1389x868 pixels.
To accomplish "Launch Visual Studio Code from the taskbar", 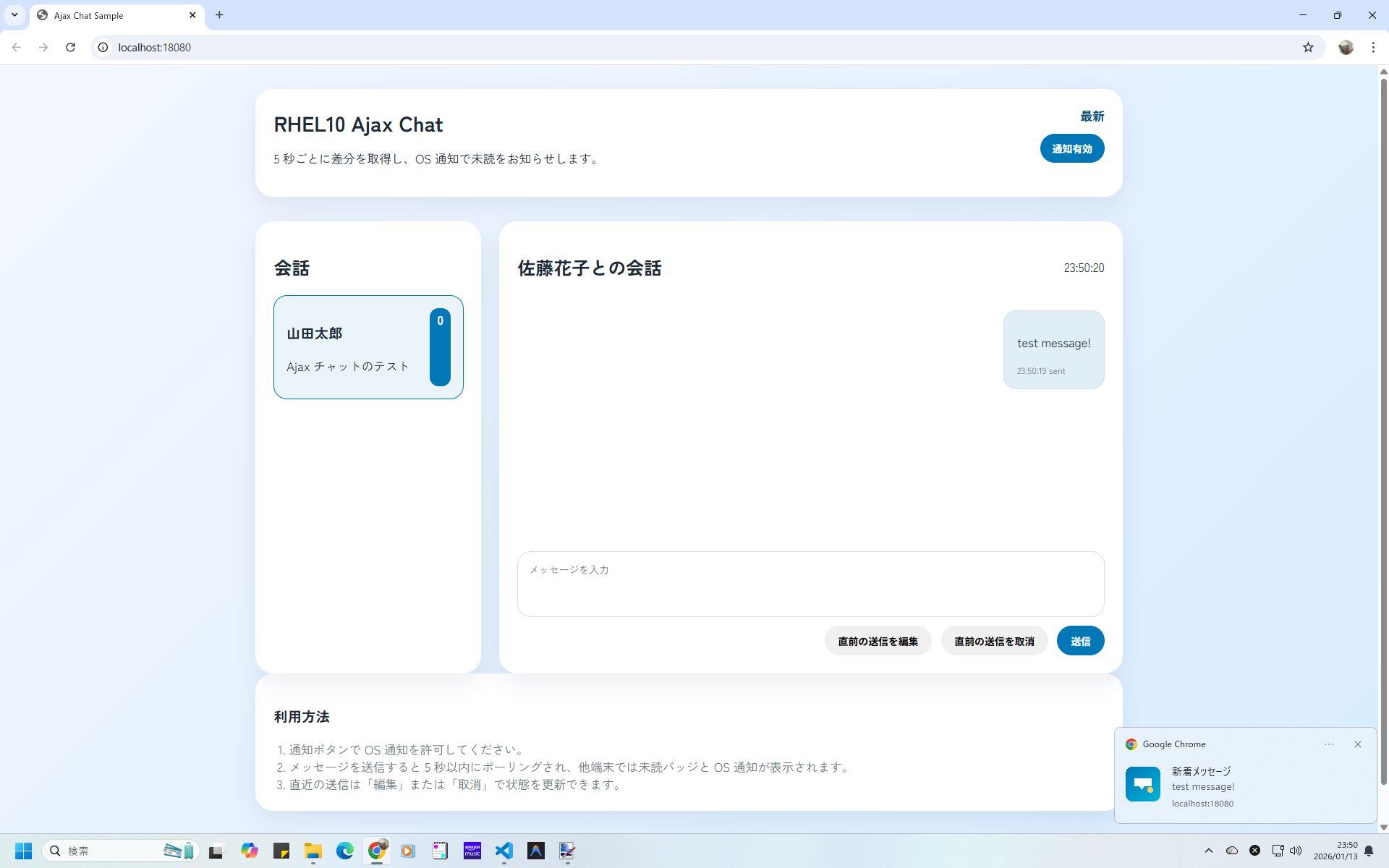I will (504, 851).
